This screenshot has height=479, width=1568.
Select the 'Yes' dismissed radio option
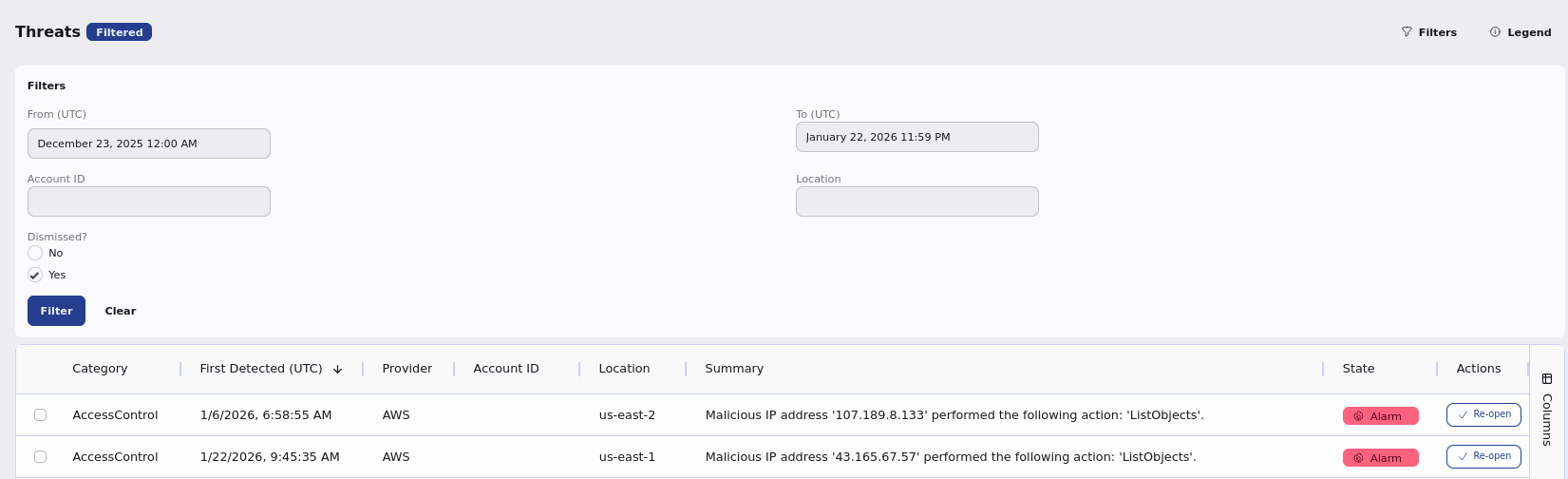click(x=35, y=275)
